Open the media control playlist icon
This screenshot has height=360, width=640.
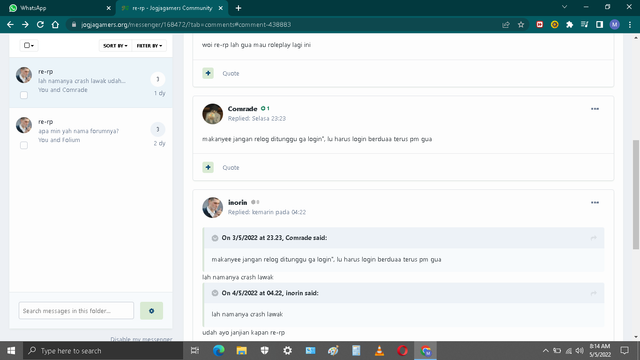pos(584,24)
